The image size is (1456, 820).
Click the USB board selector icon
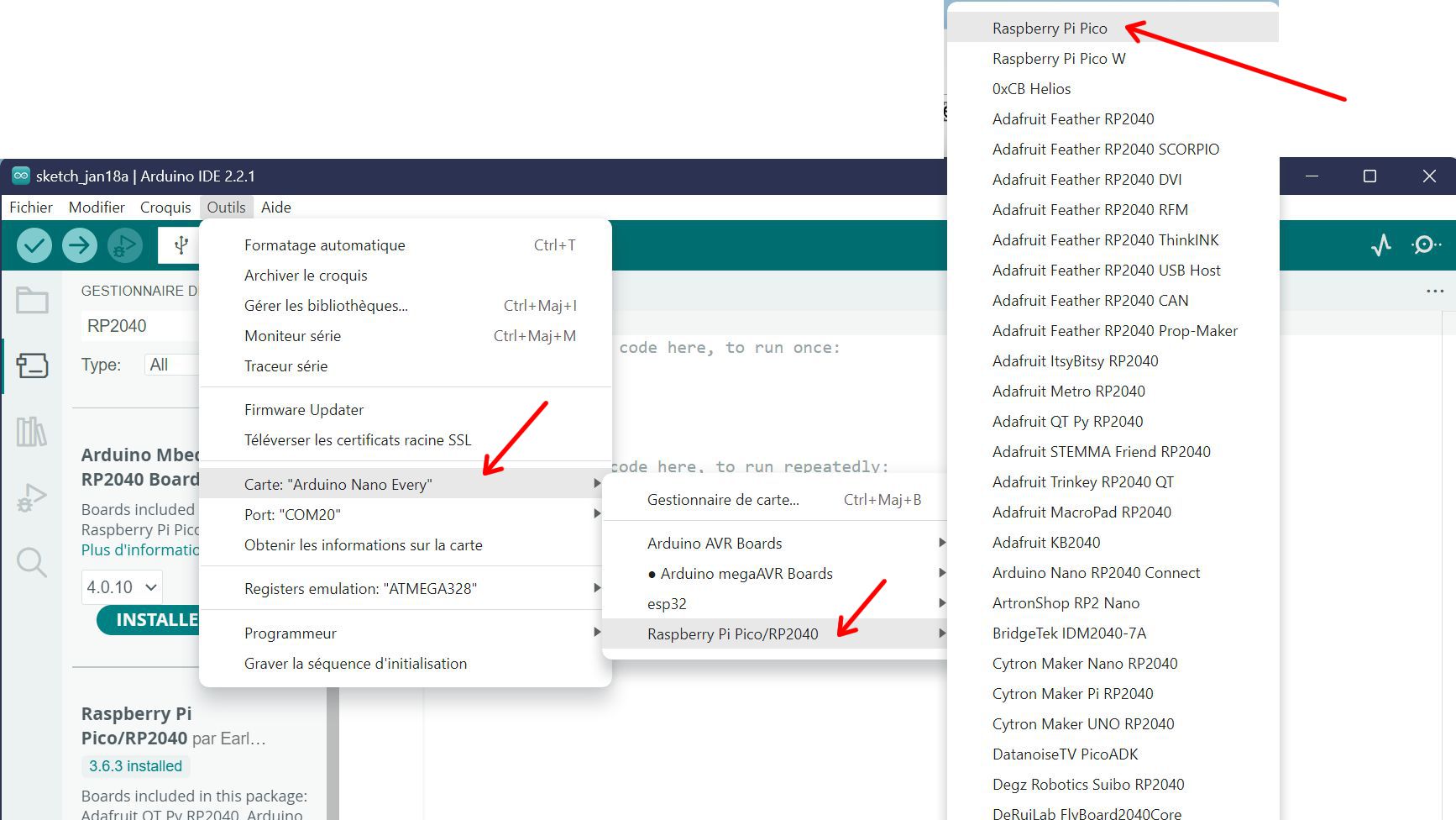tap(181, 245)
